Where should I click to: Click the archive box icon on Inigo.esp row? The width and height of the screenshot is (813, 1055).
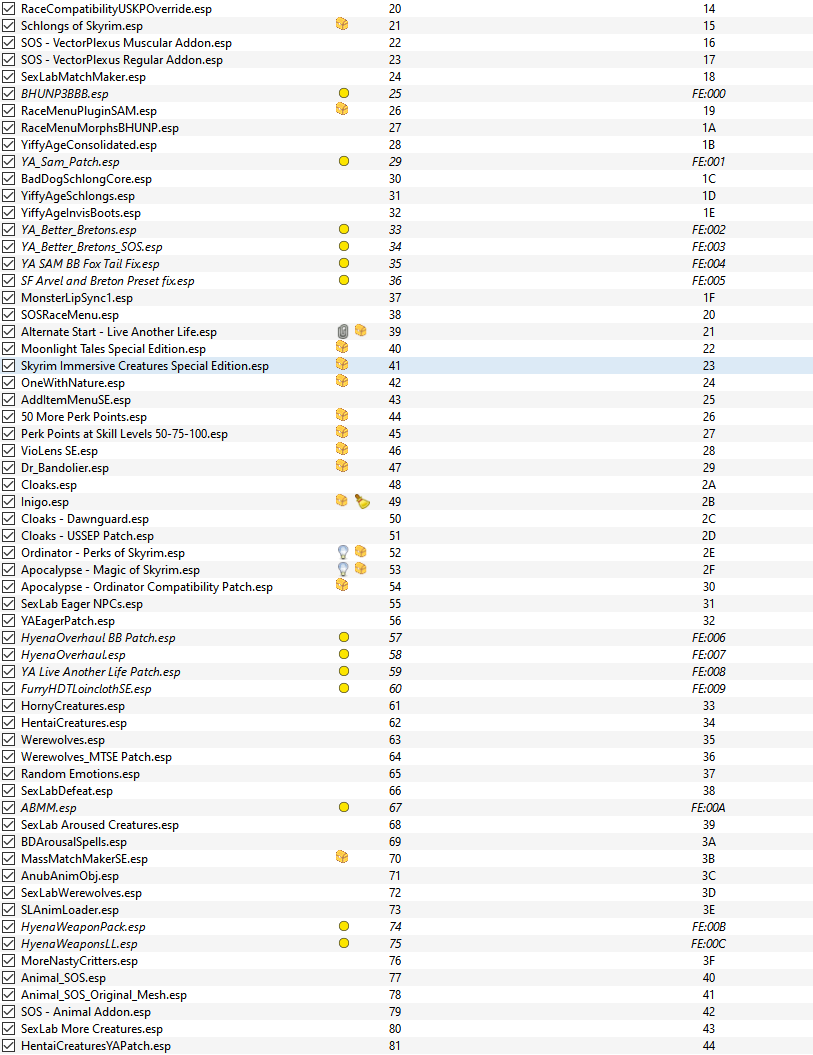click(x=342, y=501)
